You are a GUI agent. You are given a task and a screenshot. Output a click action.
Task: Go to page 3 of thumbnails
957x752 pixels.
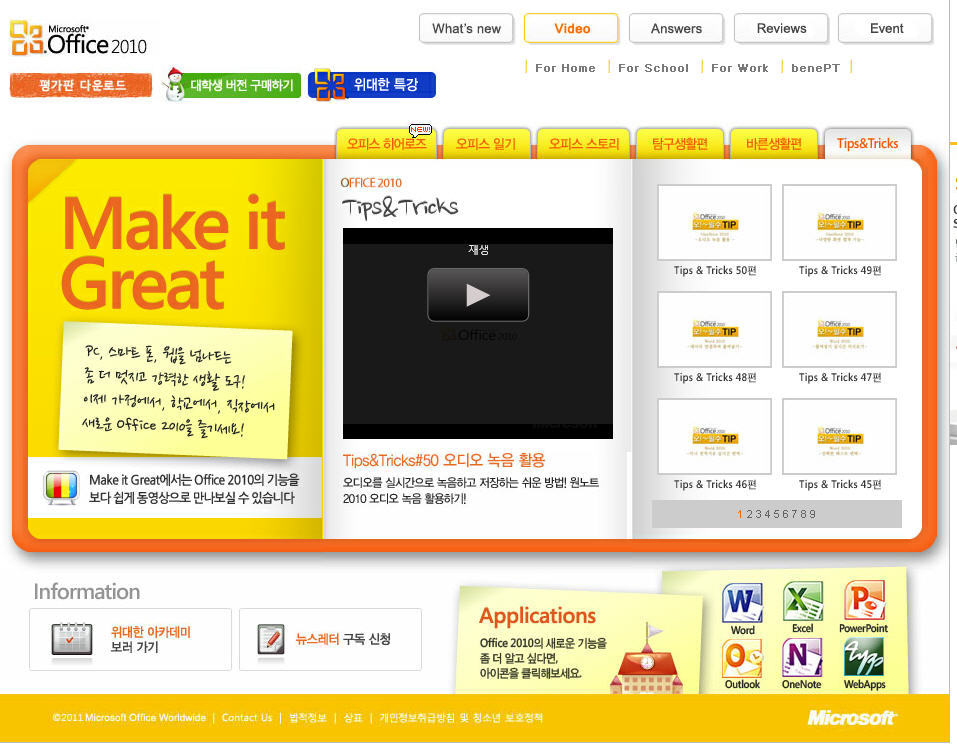pyautogui.click(x=759, y=515)
